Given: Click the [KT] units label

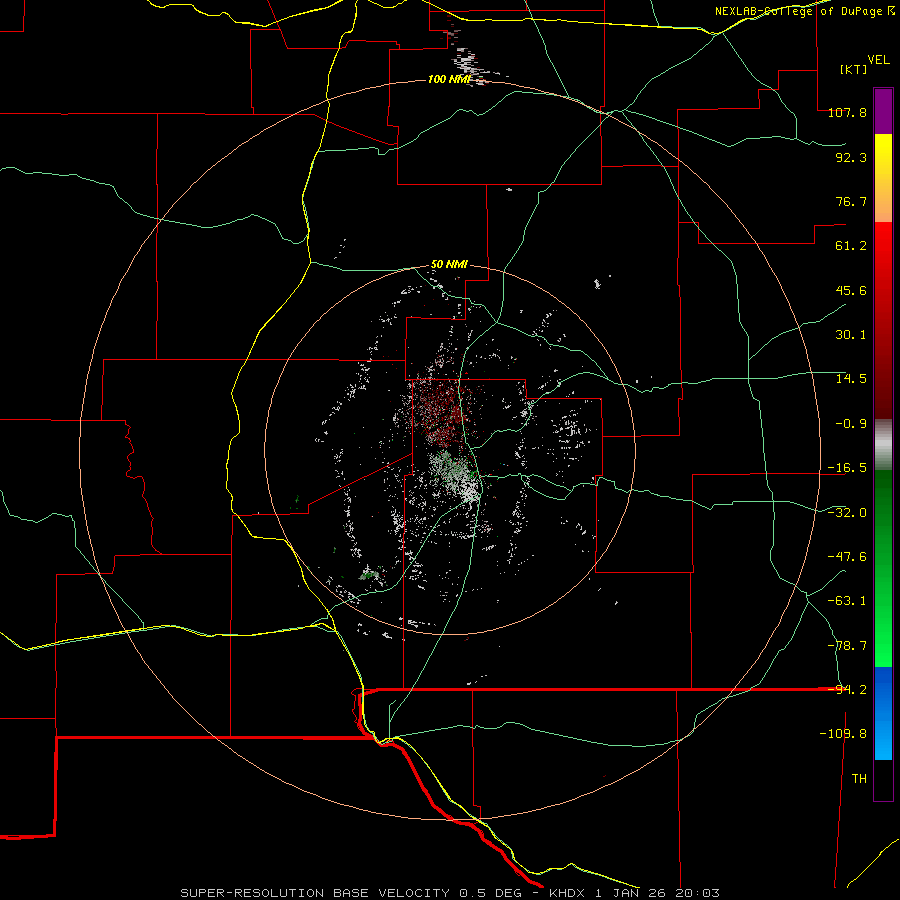Looking at the screenshot, I should tap(853, 69).
